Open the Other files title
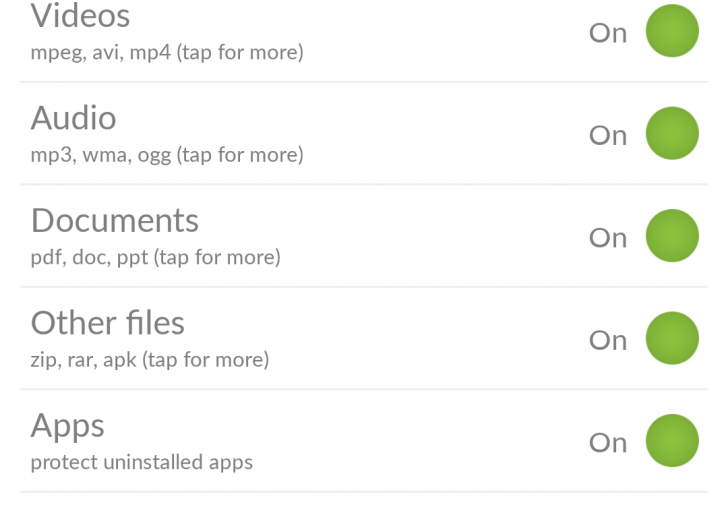Image resolution: width=728 pixels, height=513 pixels. point(108,323)
